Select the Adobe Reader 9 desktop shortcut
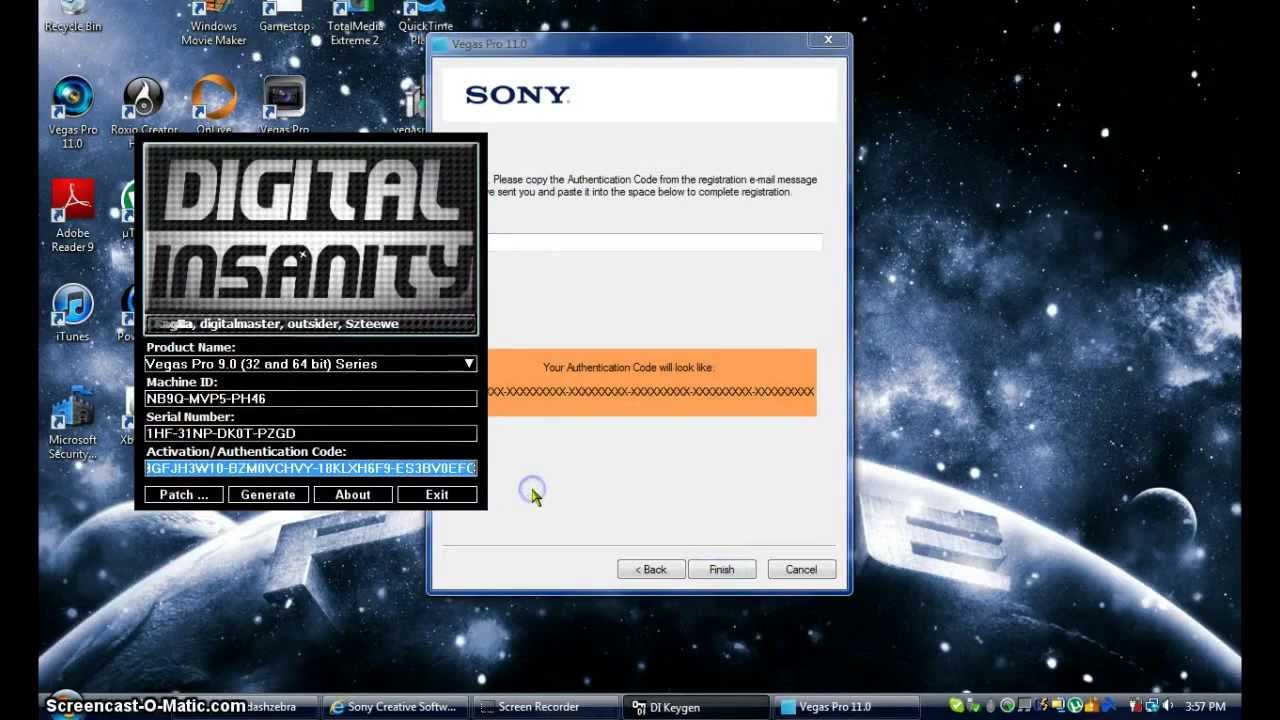The width and height of the screenshot is (1280, 720). (73, 216)
